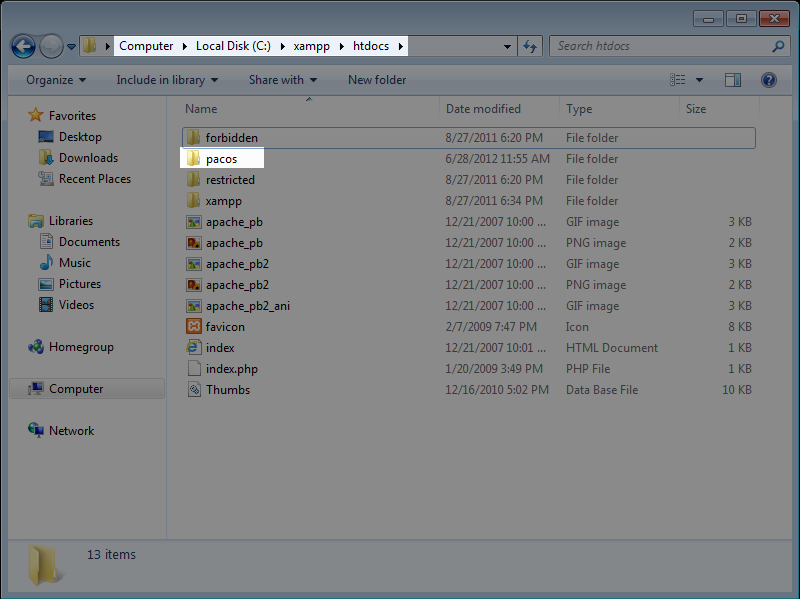
Task: Select the index.php file icon
Action: click(193, 368)
